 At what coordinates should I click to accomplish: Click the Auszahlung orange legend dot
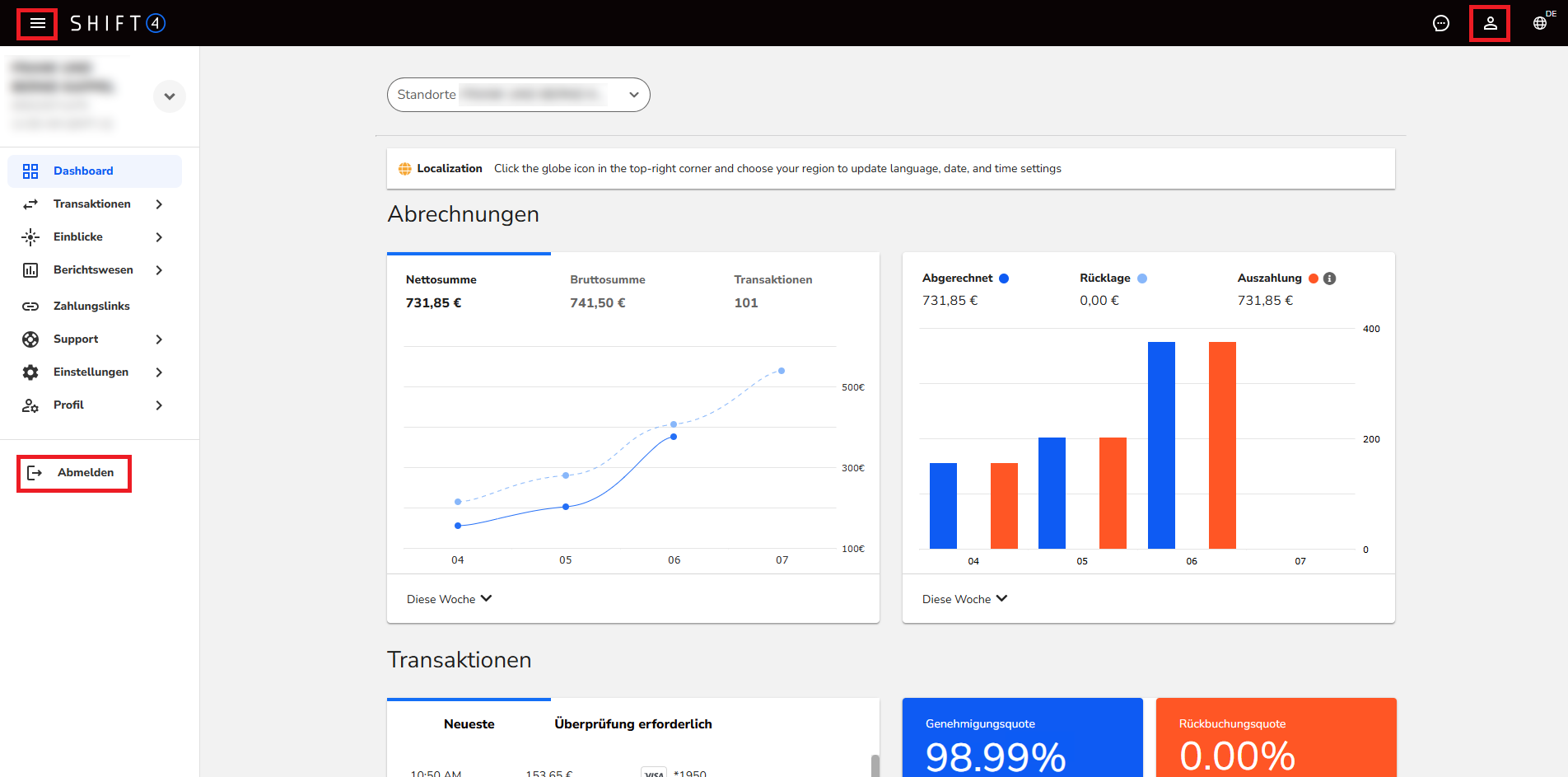click(x=1314, y=279)
